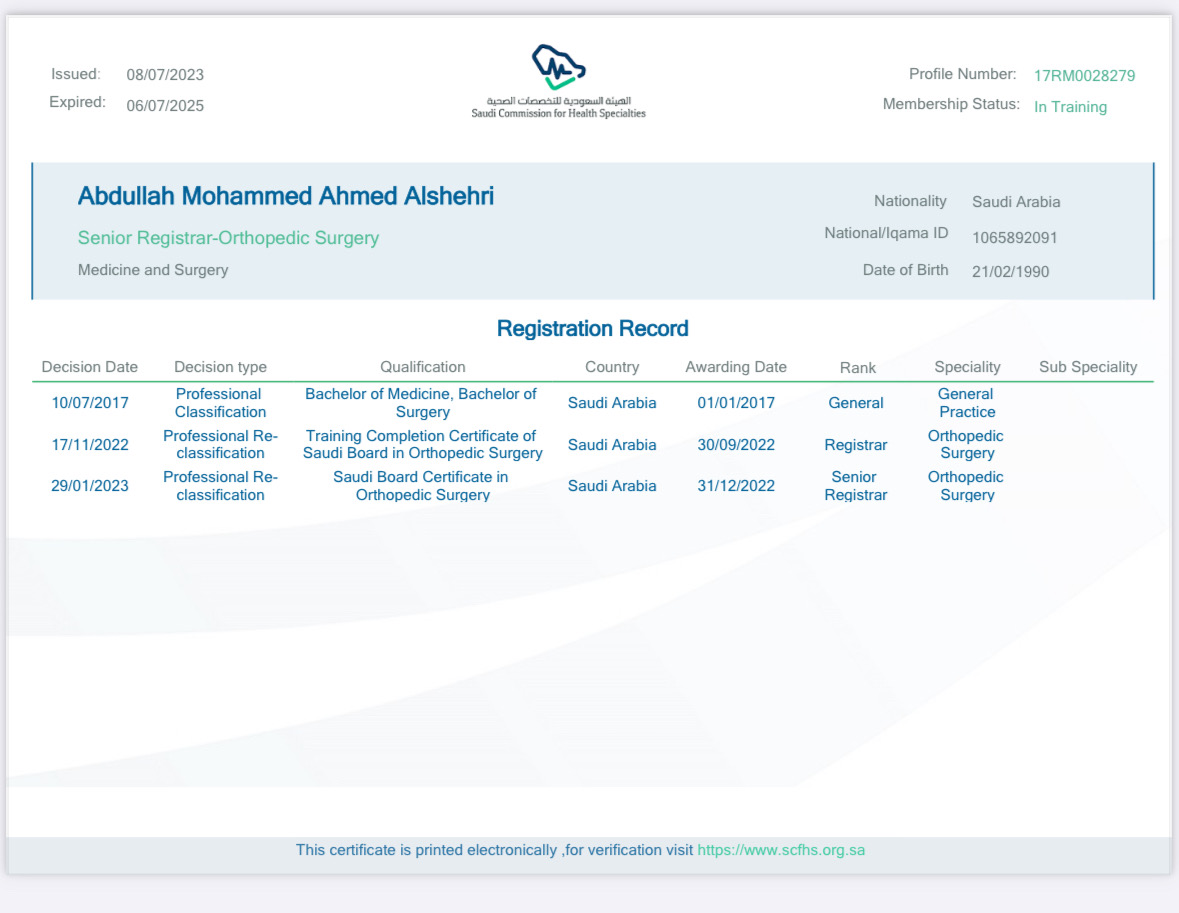Screen dimensions: 1179x913
Task: Click the In Training membership status
Action: point(1070,107)
